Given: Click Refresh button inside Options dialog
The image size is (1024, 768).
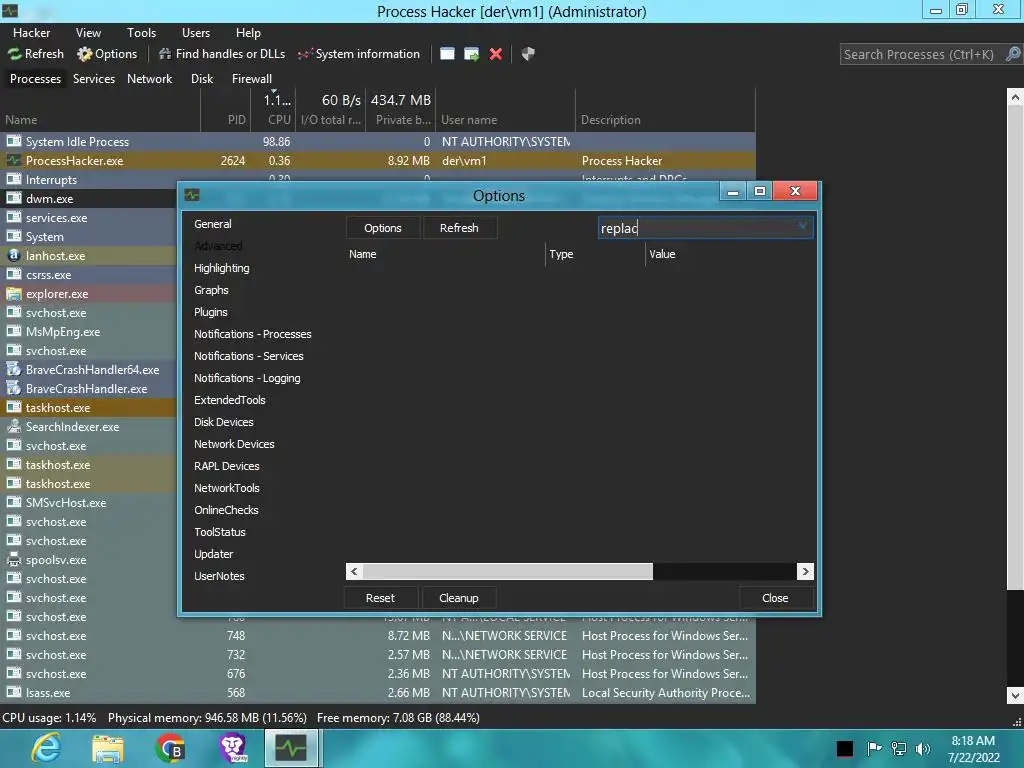Looking at the screenshot, I should click(x=459, y=228).
